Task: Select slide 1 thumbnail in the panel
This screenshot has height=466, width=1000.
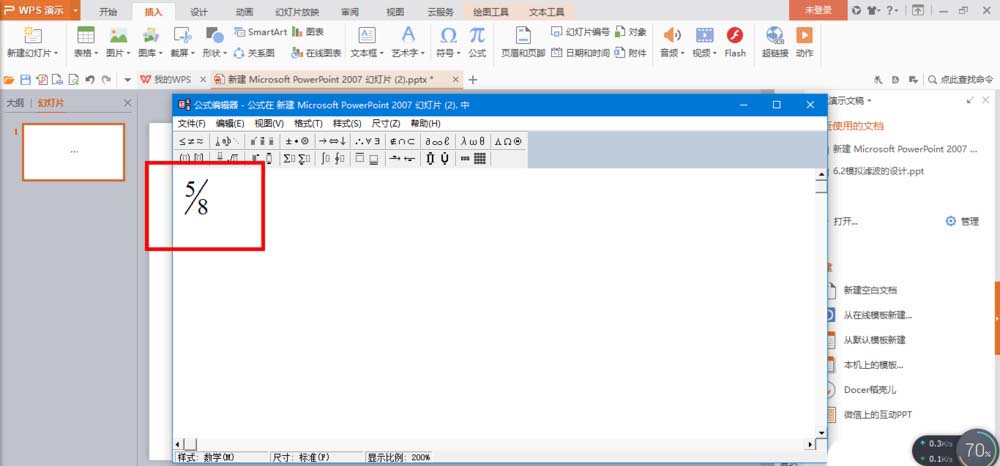Action: [x=73, y=152]
